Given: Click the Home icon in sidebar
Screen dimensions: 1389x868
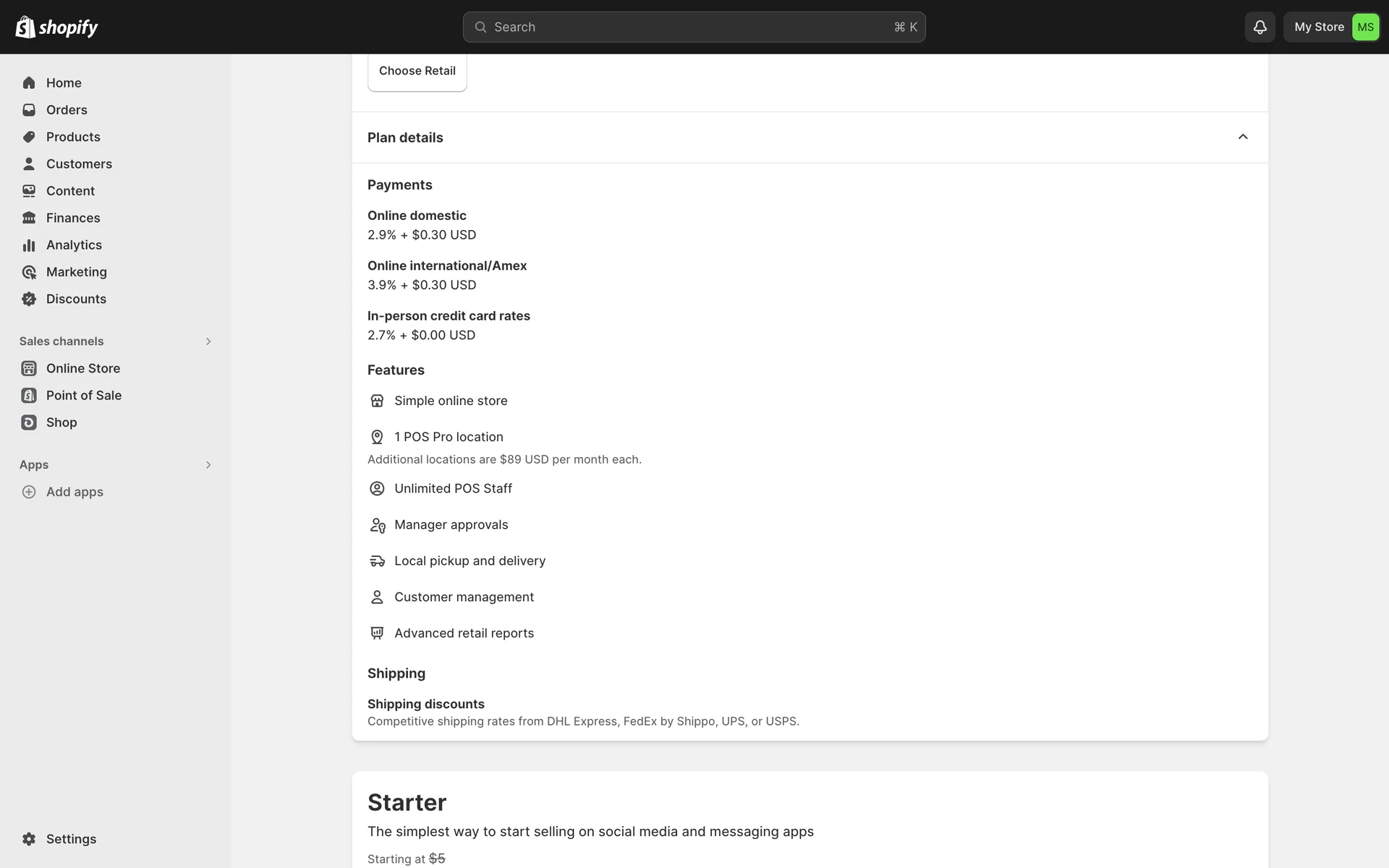Looking at the screenshot, I should (x=29, y=83).
